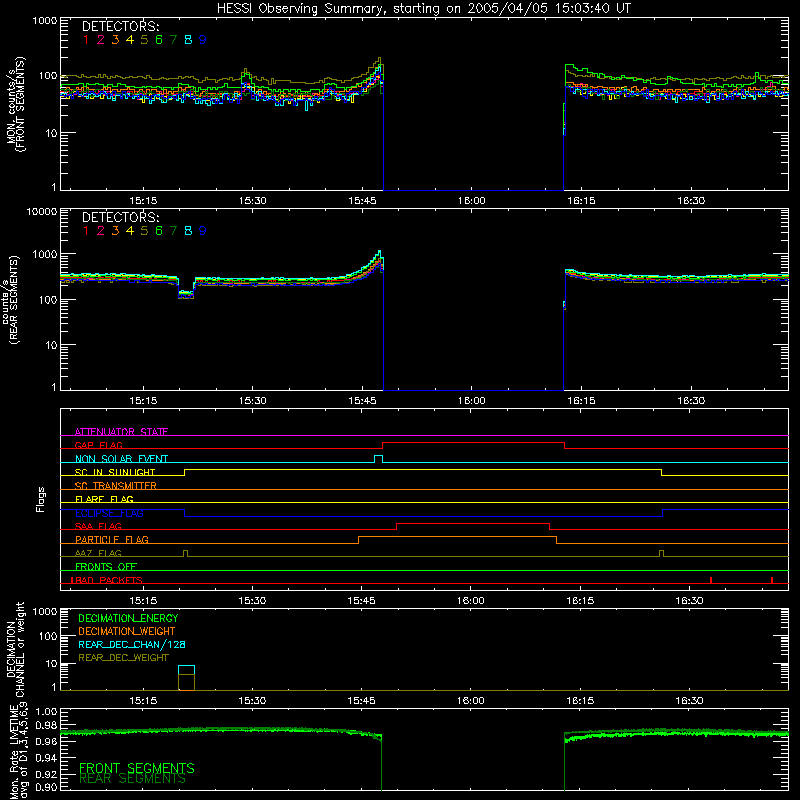This screenshot has height=800, width=800.
Task: Click olive detector 5 in the rear segments legend
Action: click(x=144, y=231)
